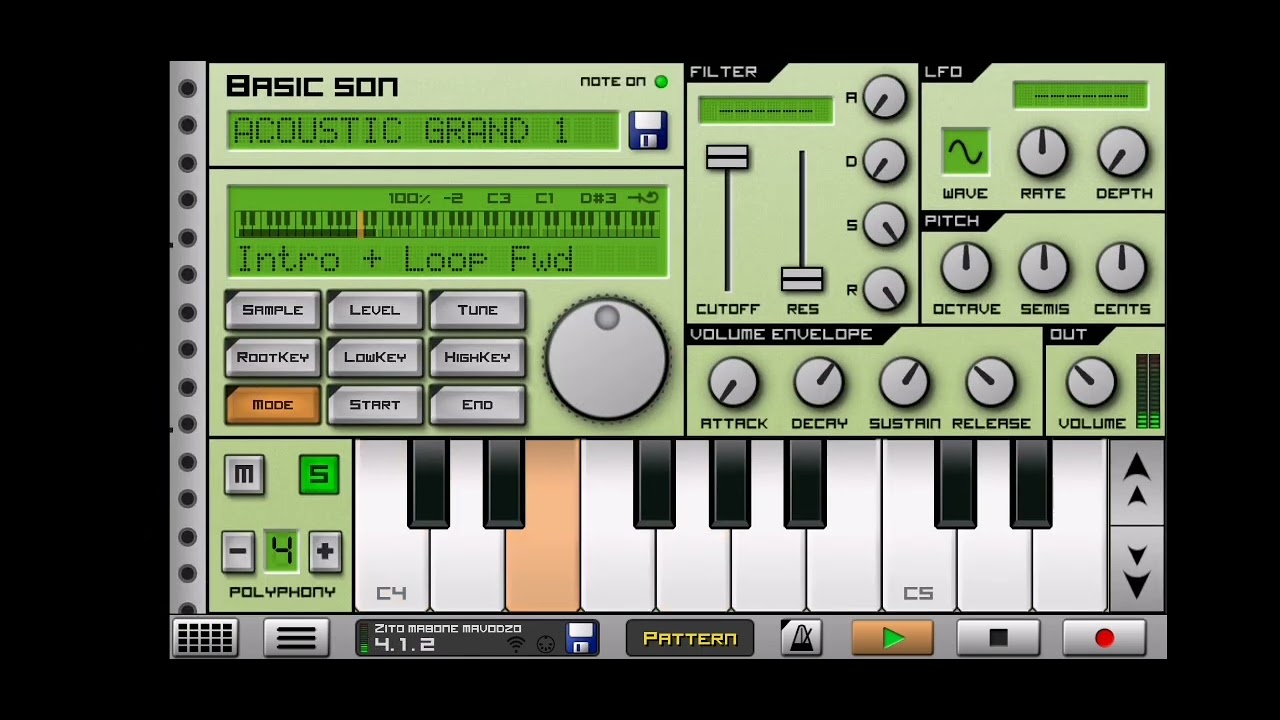Viewport: 1280px width, 720px height.
Task: Select the HighKey parameter button
Action: click(x=477, y=357)
